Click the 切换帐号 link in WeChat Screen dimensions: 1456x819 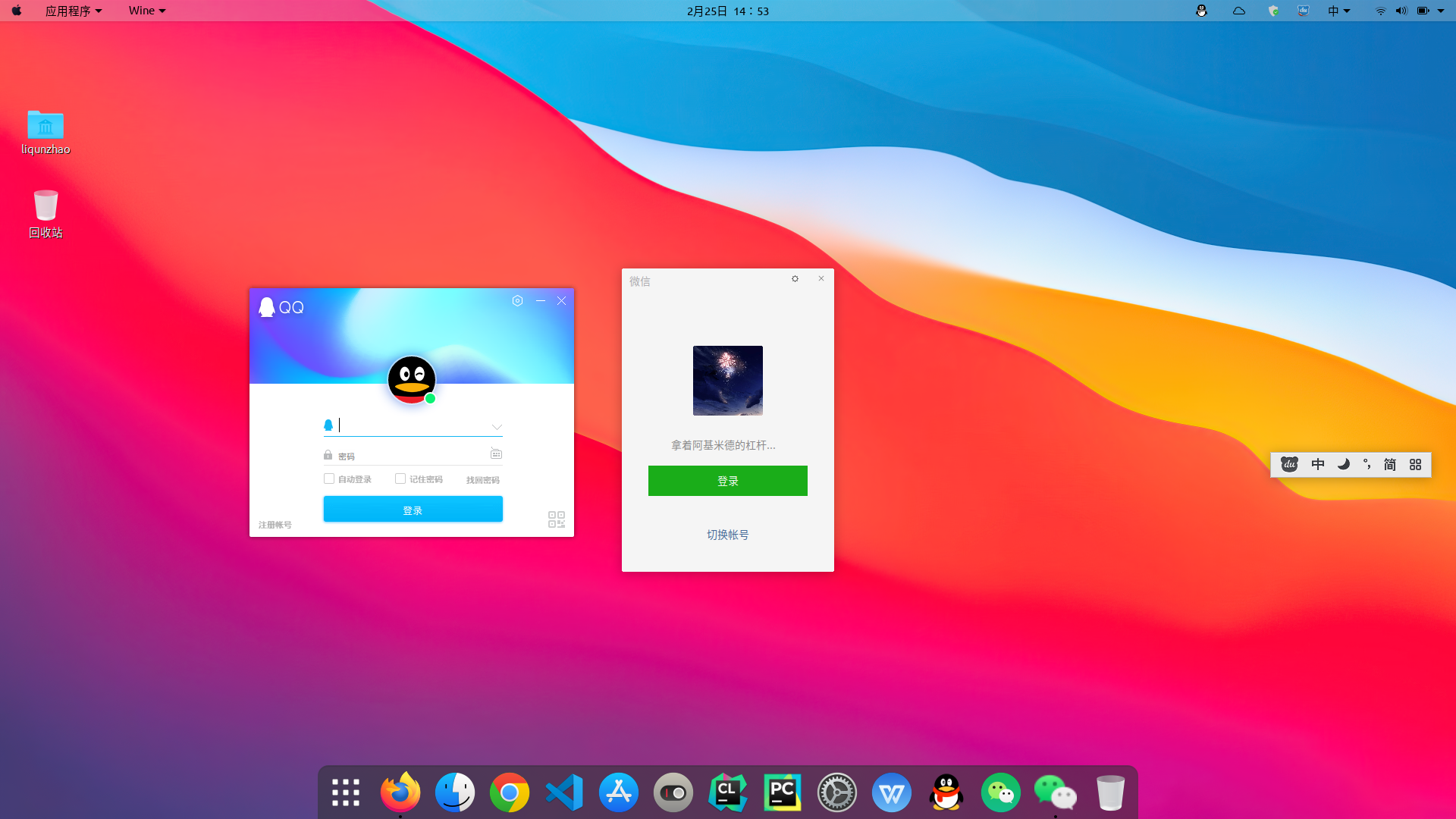pyautogui.click(x=727, y=535)
